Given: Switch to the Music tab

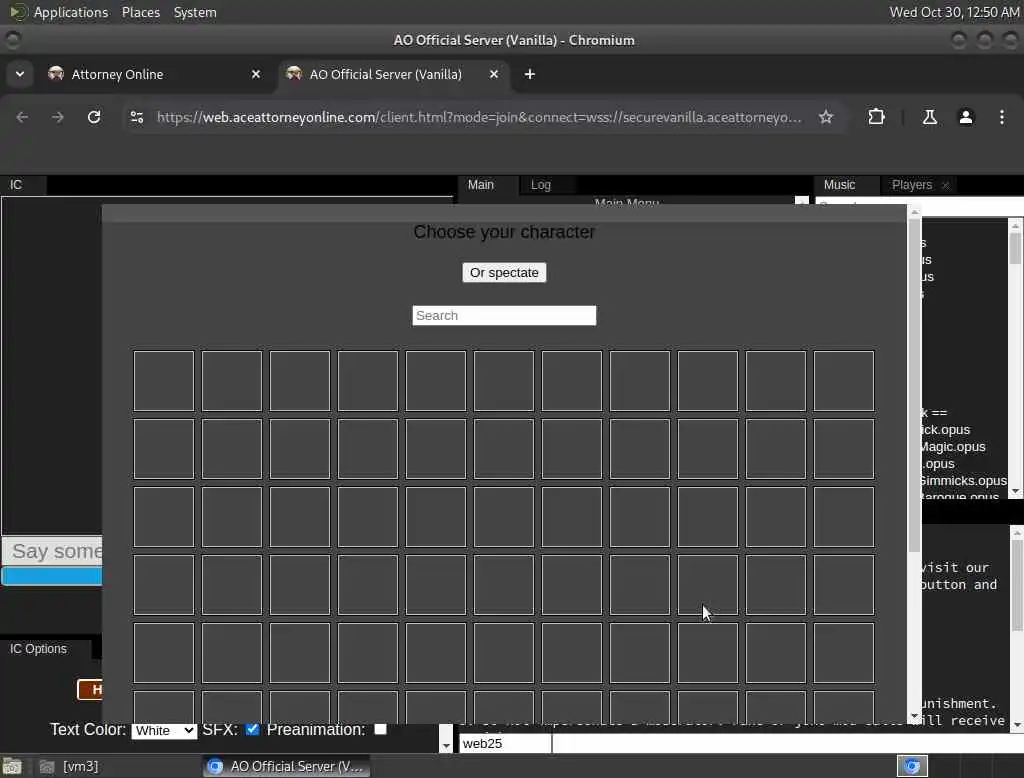Looking at the screenshot, I should pyautogui.click(x=839, y=185).
